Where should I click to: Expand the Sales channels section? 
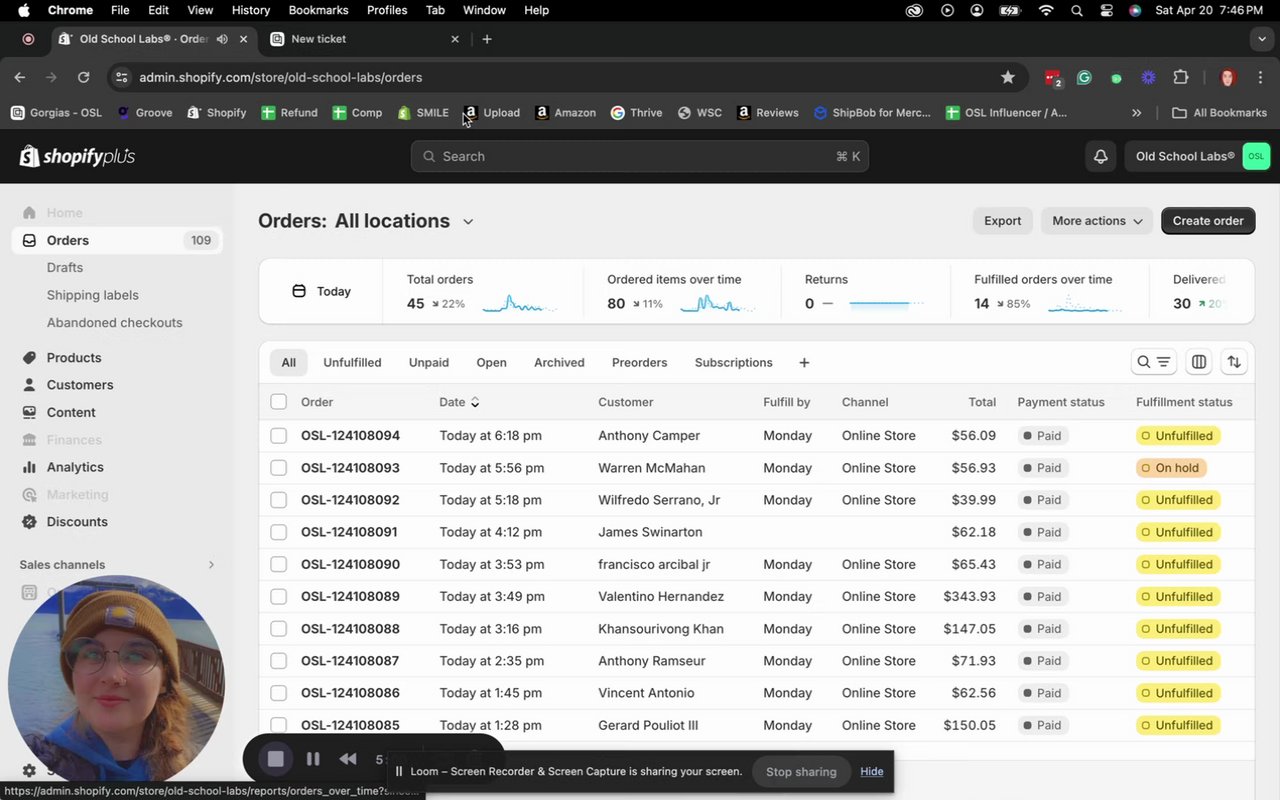click(x=211, y=565)
